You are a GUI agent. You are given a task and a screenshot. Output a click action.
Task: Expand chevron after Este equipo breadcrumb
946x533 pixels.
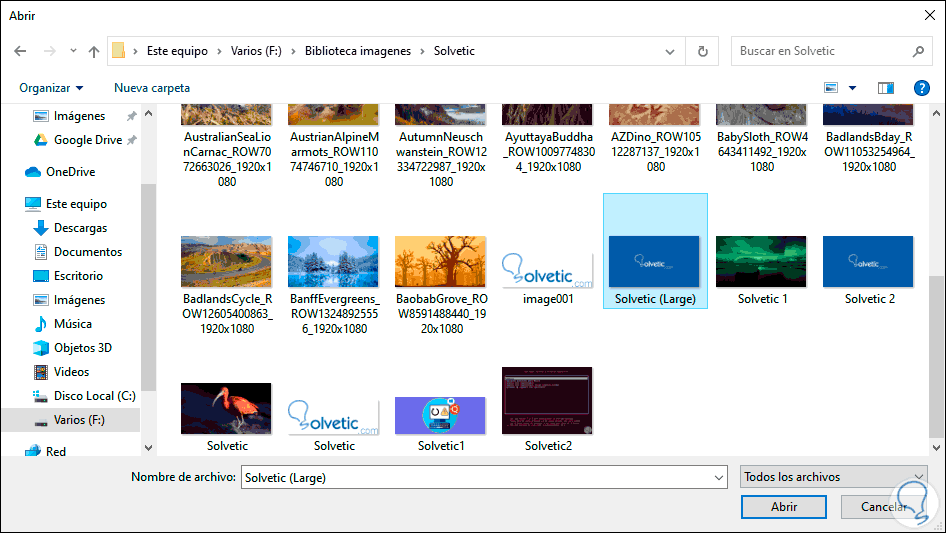[219, 51]
